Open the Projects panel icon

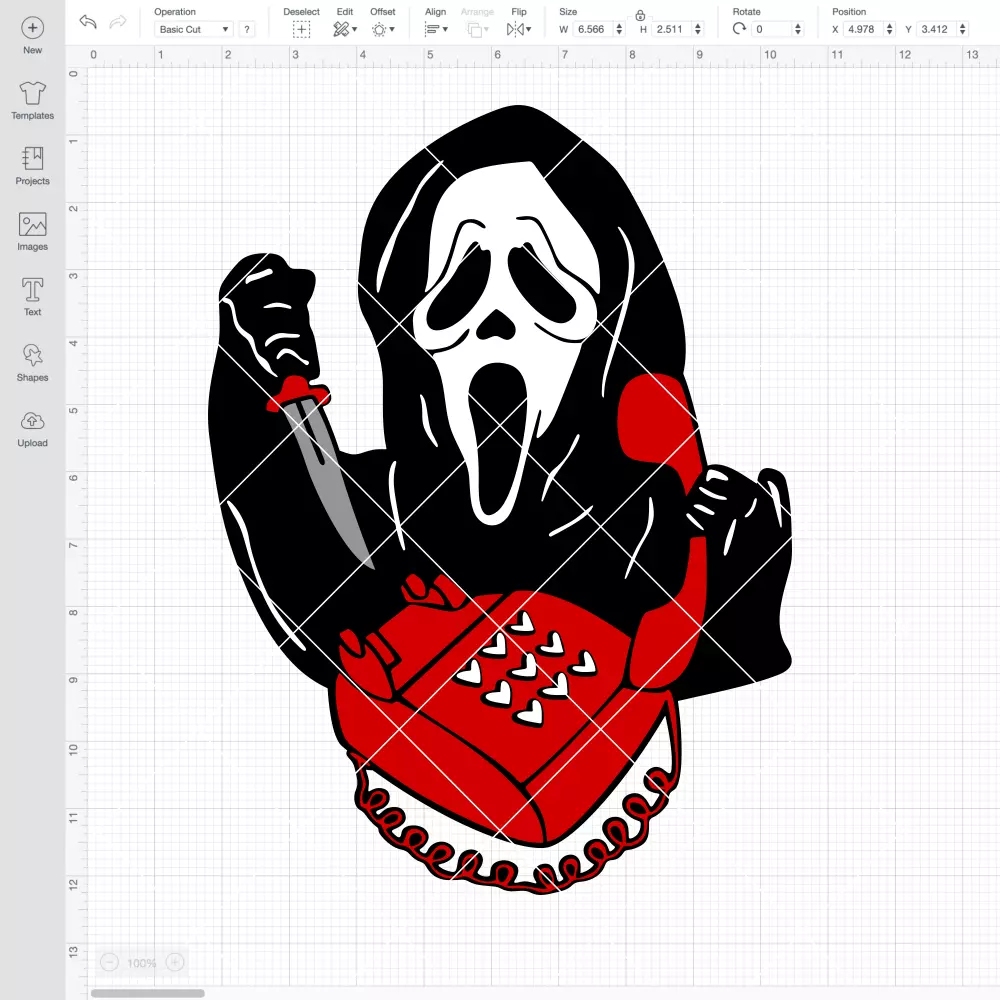click(33, 158)
